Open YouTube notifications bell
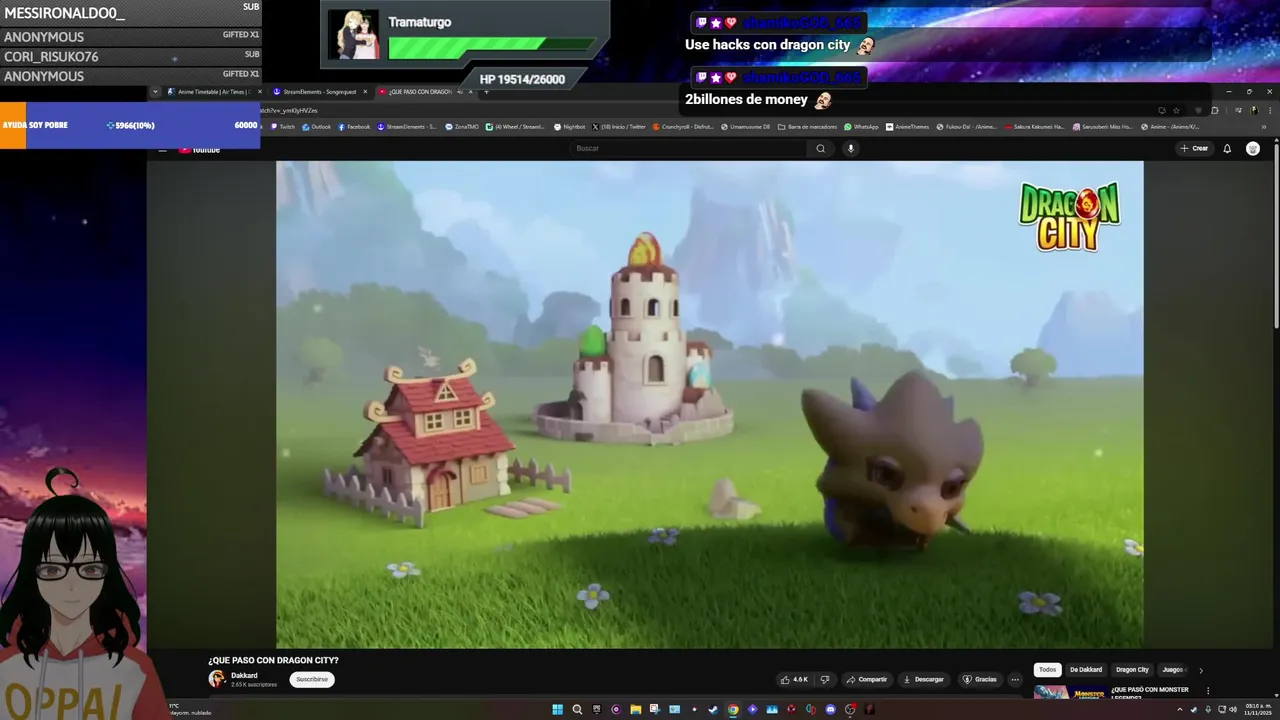This screenshot has height=720, width=1280. [x=1227, y=148]
